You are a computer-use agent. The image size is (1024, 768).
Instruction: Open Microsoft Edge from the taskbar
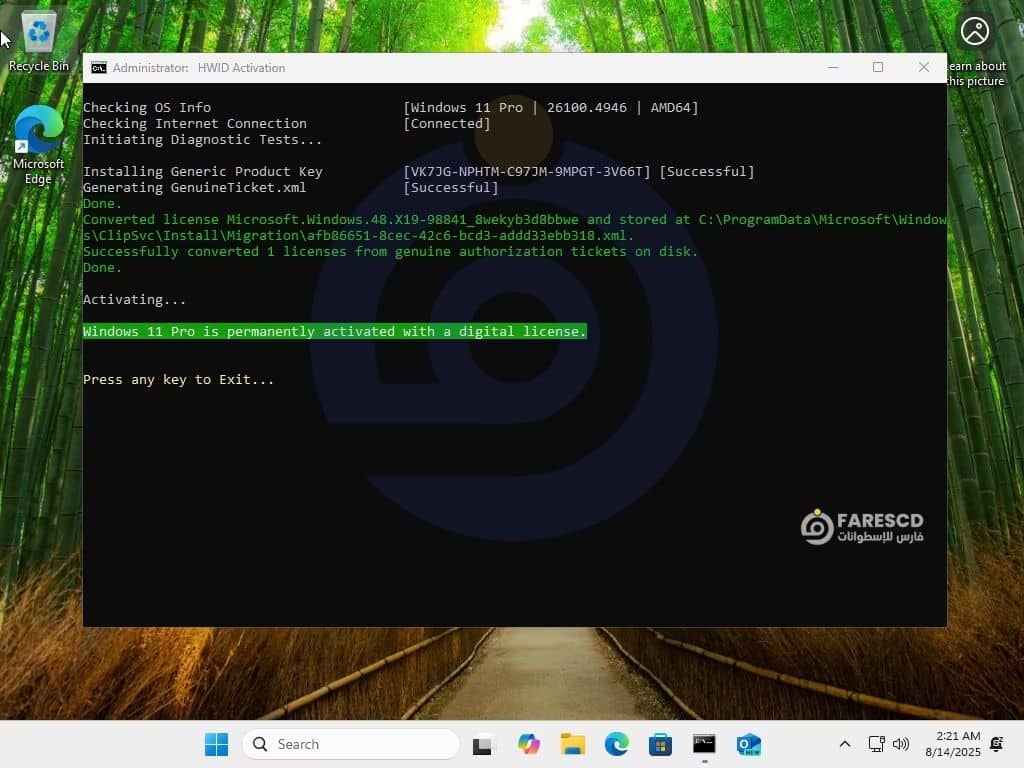616,744
